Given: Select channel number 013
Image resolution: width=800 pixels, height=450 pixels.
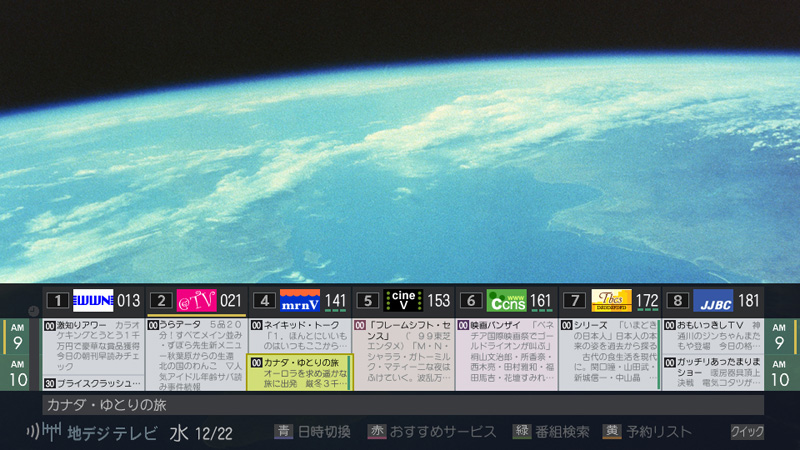Looking at the screenshot, I should [x=129, y=301].
